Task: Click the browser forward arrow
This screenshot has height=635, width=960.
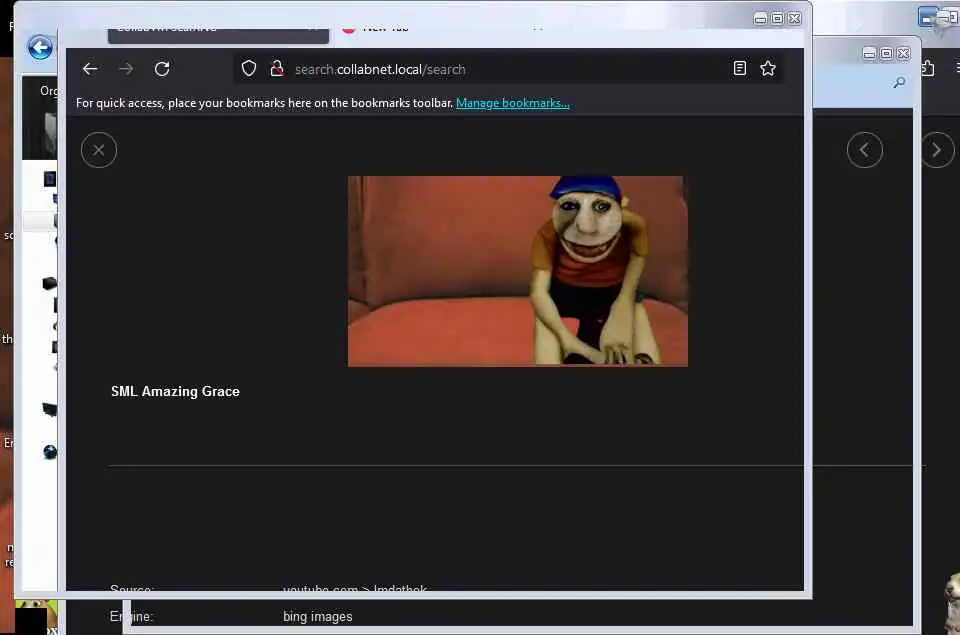Action: [126, 69]
